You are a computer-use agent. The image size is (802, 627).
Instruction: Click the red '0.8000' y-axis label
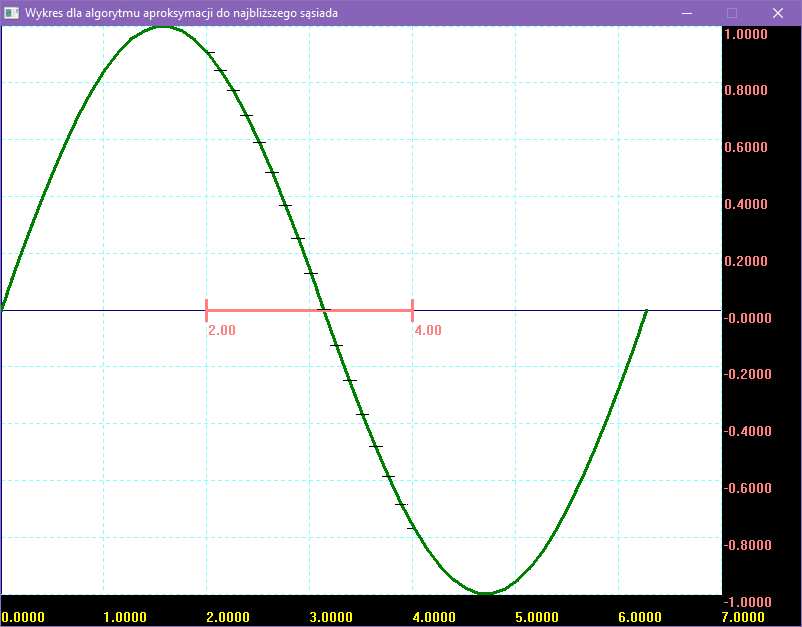click(x=746, y=90)
